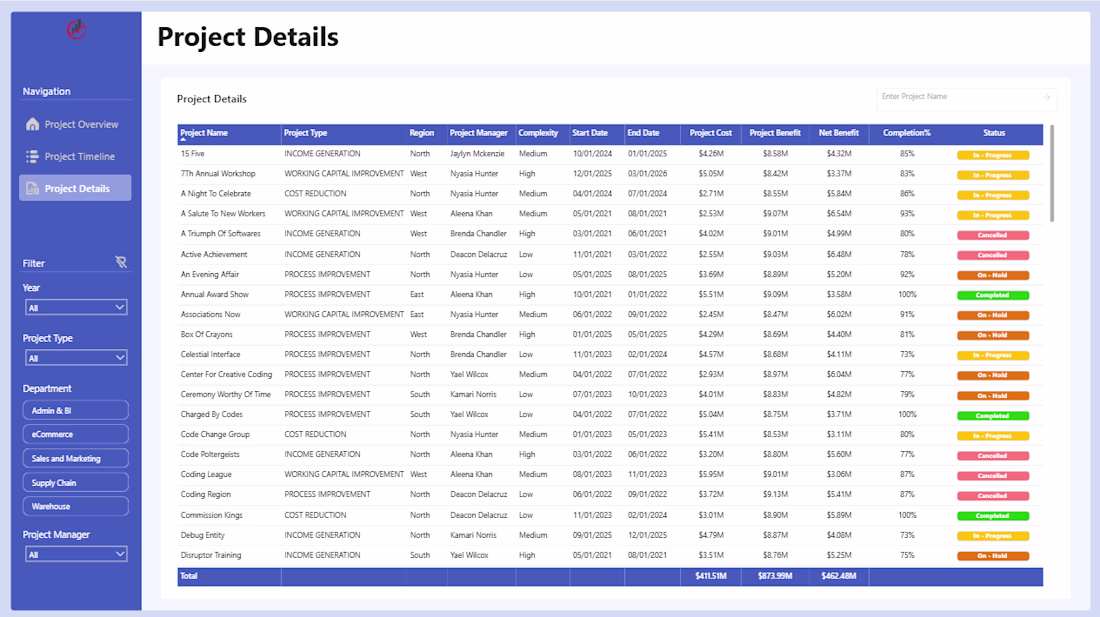
Task: Click total Project Benefit $873.99M
Action: [774, 576]
